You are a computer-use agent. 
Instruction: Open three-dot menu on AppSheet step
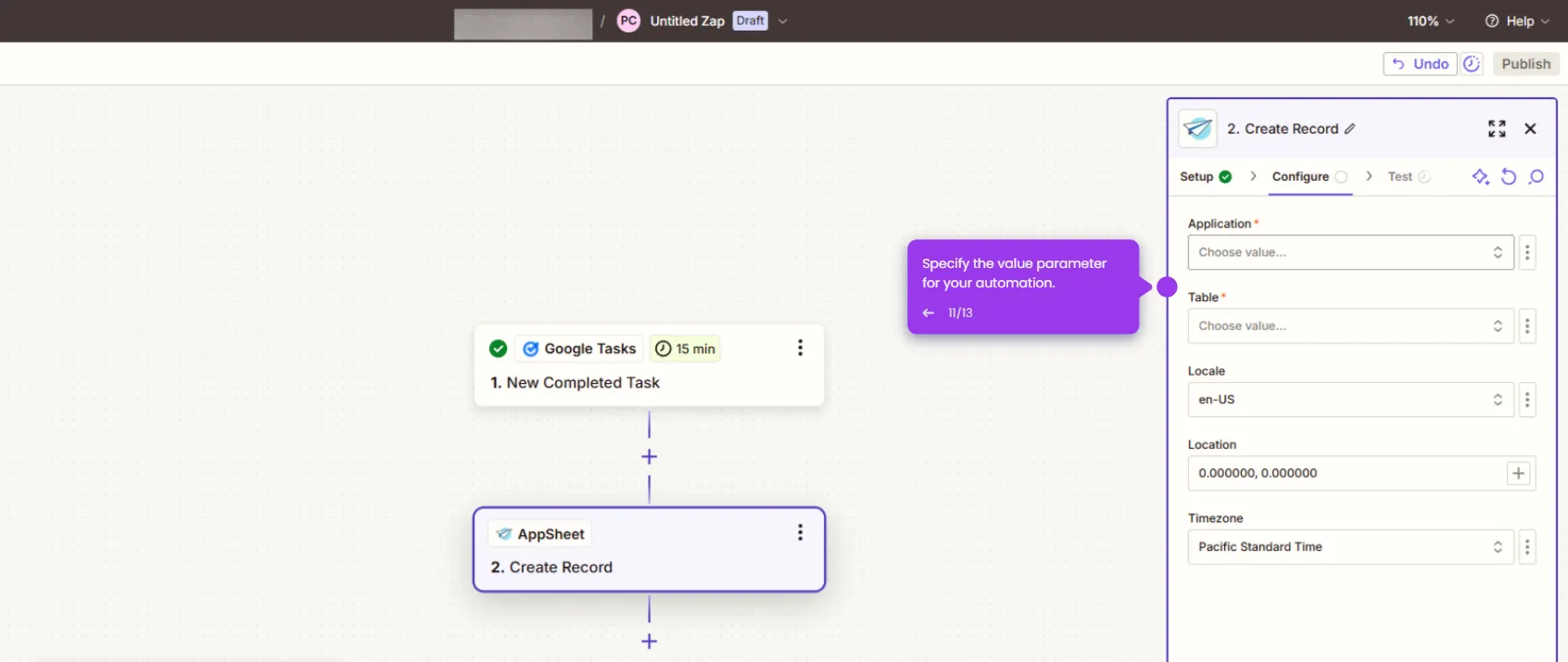[x=800, y=532]
